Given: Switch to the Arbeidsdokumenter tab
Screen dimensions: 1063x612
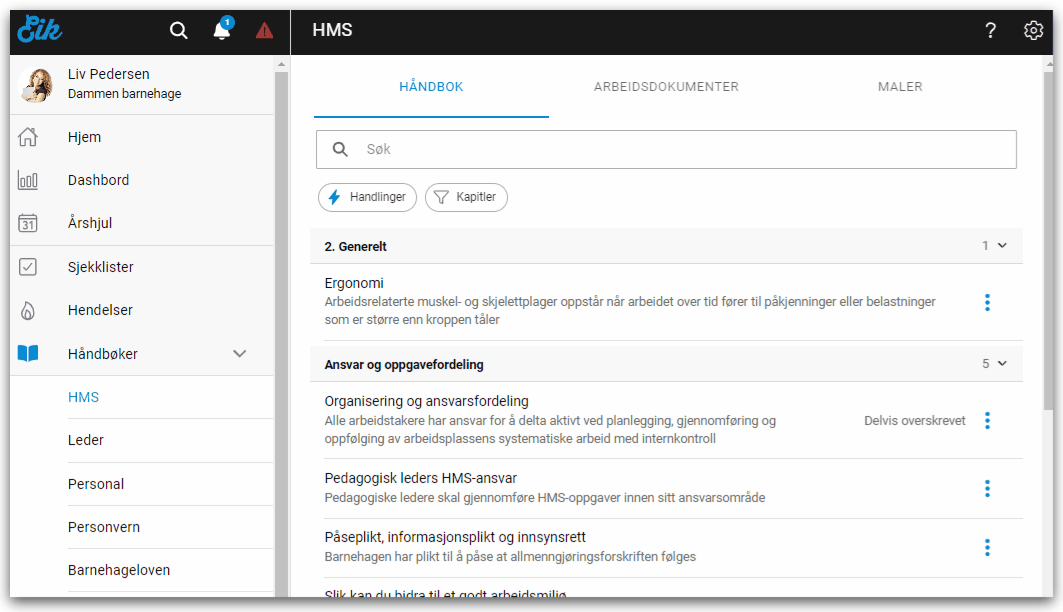Looking at the screenshot, I should click(x=666, y=87).
